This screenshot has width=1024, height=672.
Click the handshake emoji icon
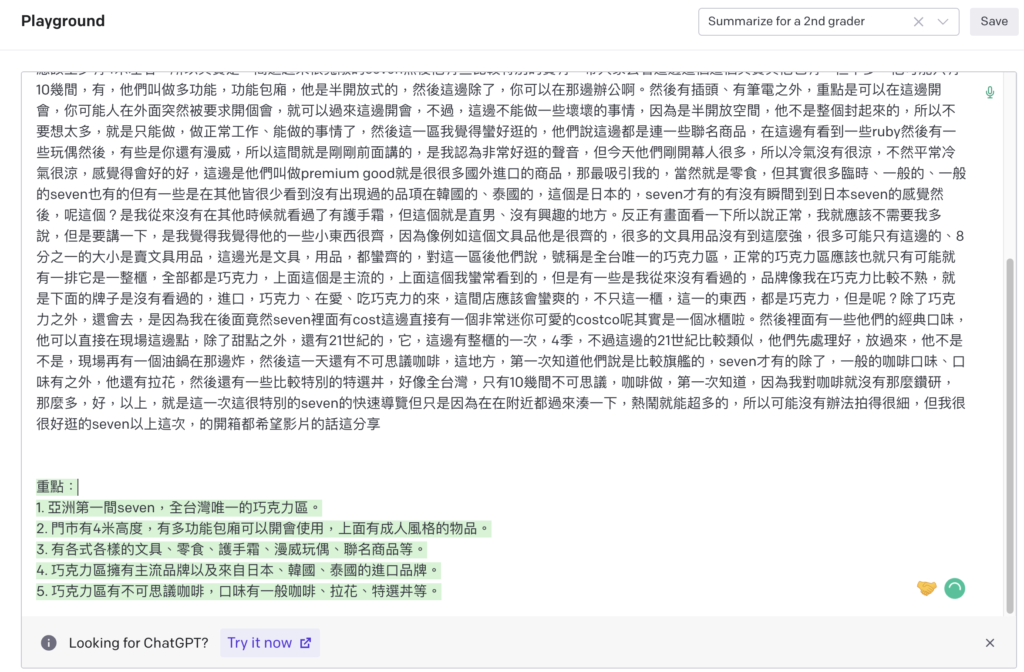pos(926,589)
